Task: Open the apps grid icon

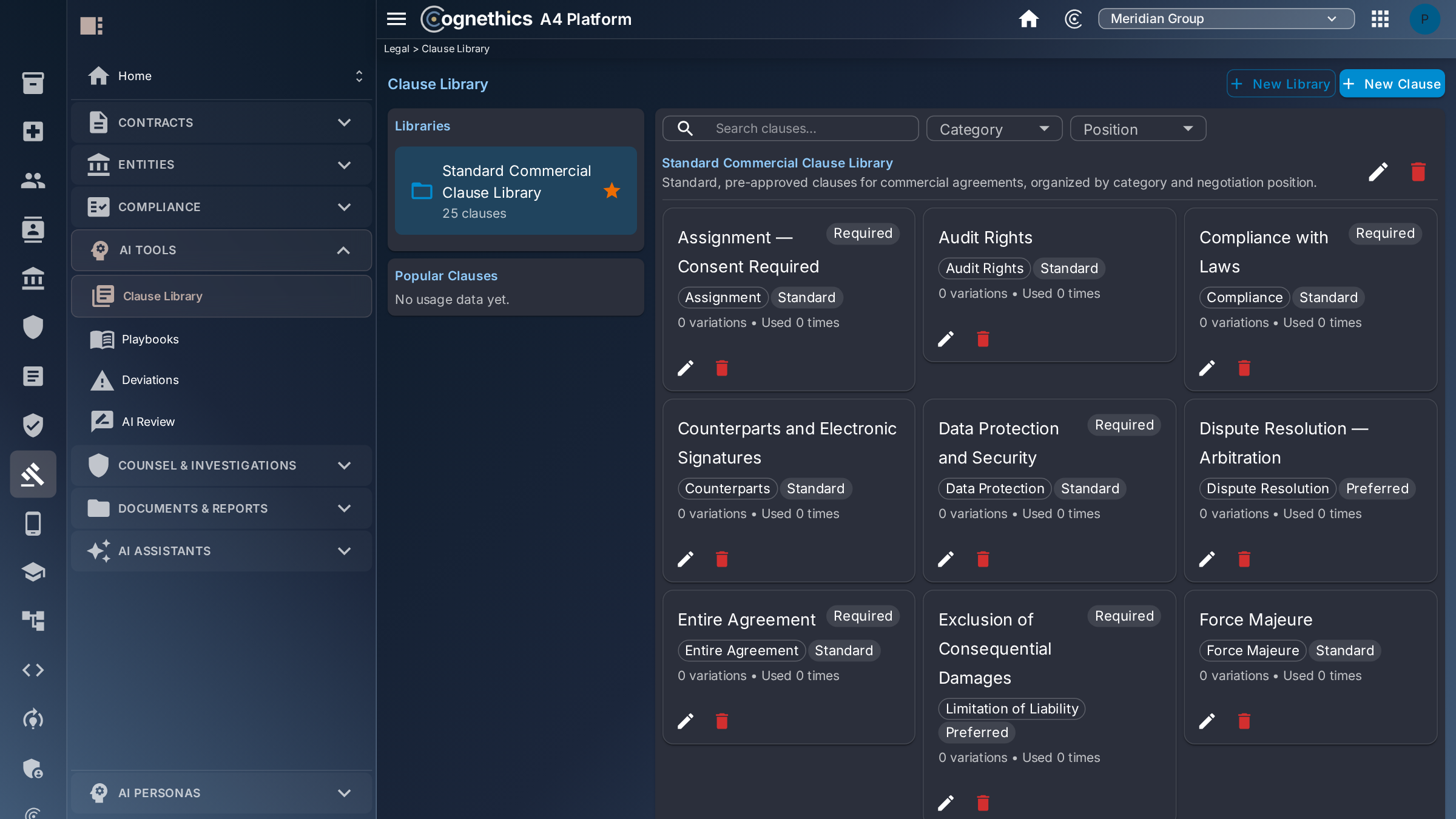Action: (1380, 19)
